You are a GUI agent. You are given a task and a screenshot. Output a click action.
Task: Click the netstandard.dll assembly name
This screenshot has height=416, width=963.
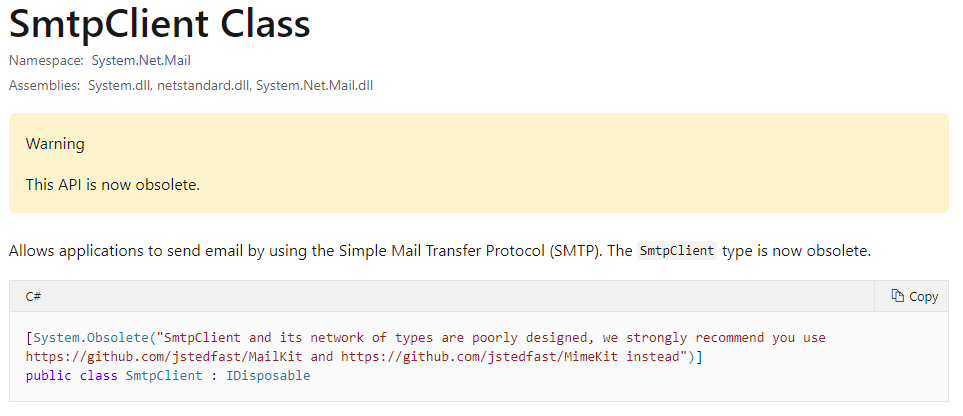point(205,85)
